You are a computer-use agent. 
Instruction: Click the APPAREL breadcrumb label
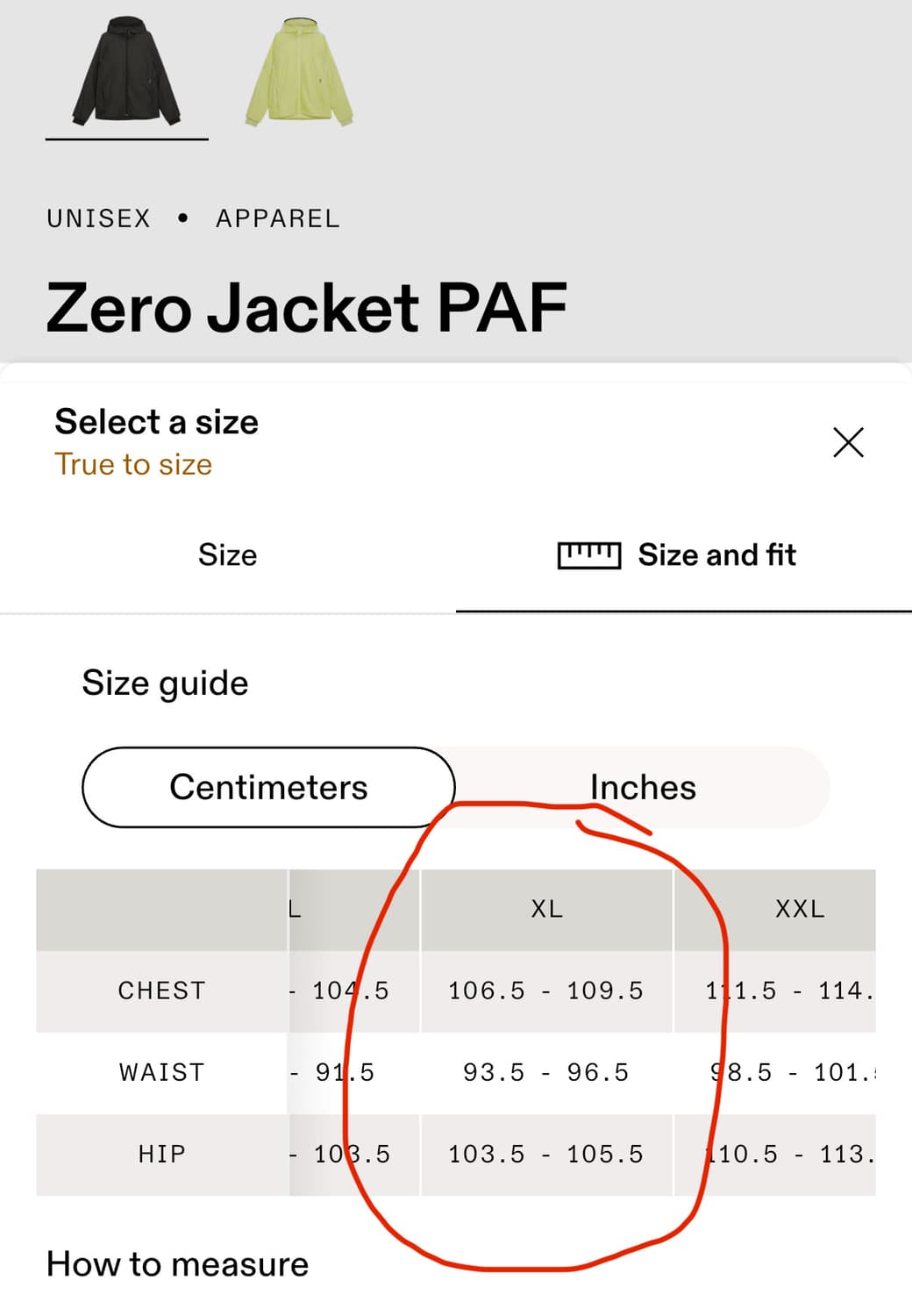[277, 218]
